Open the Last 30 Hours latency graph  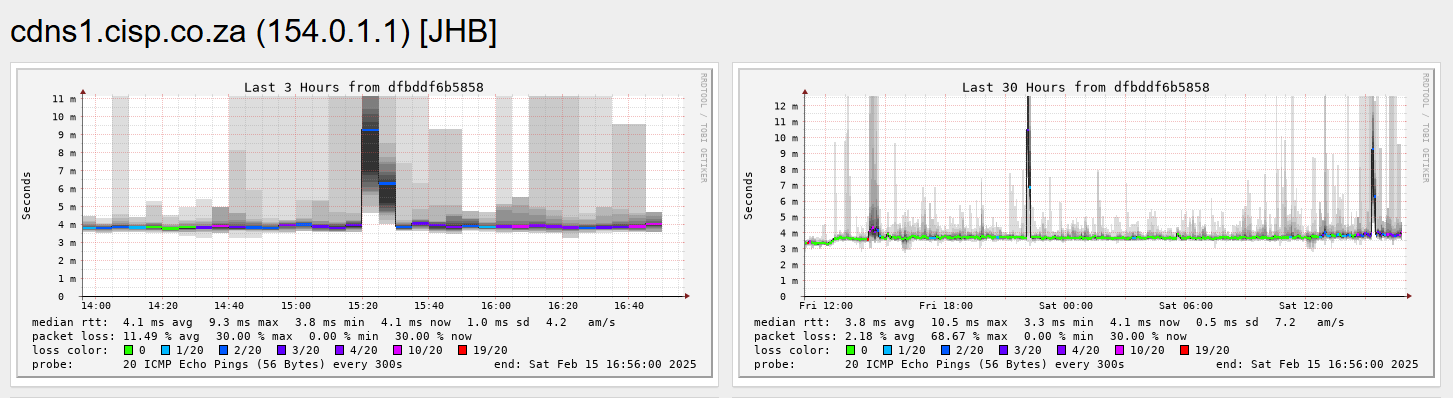(x=1088, y=223)
